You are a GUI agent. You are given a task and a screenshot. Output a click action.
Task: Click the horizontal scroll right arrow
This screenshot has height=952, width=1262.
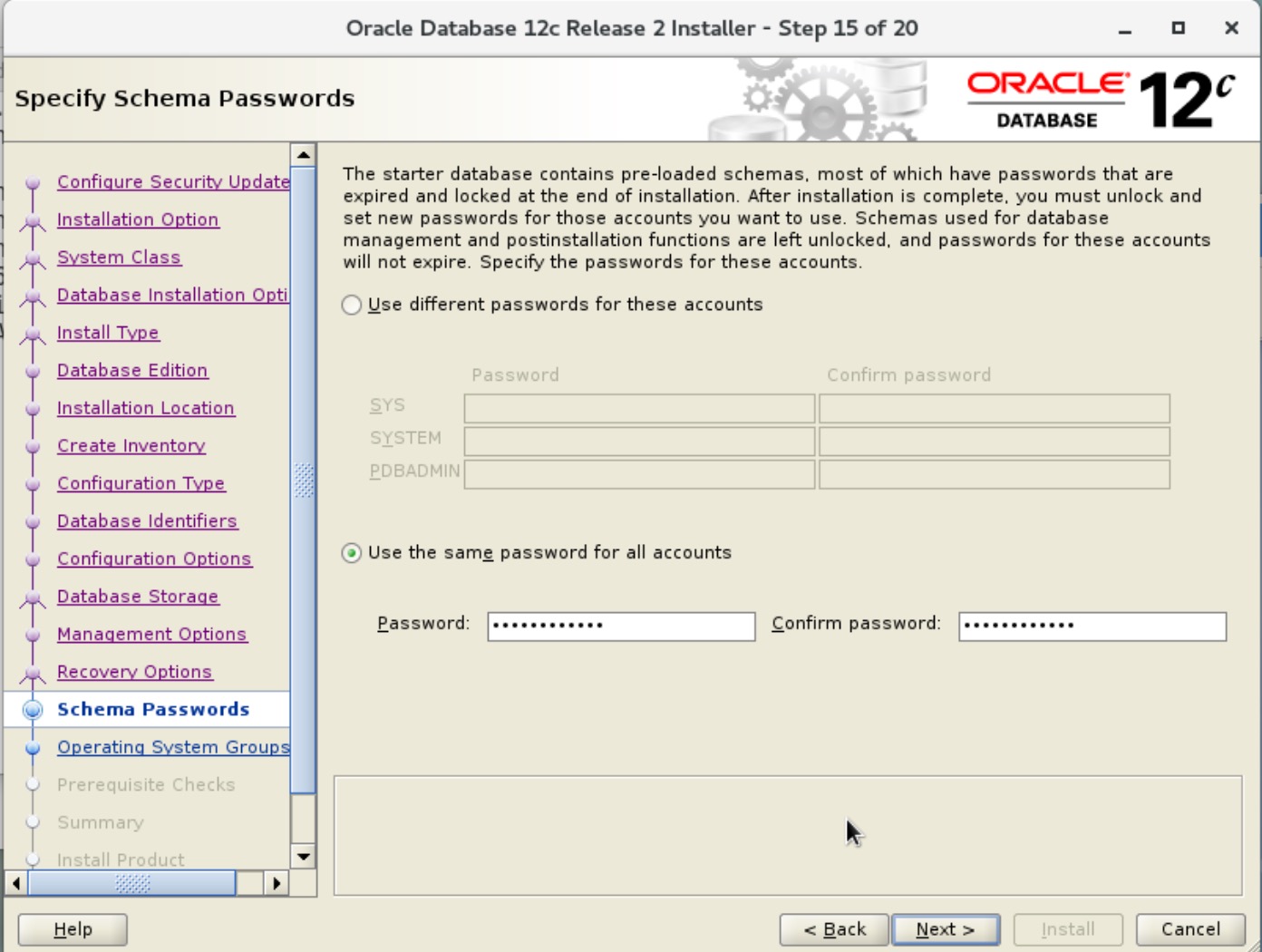[277, 883]
